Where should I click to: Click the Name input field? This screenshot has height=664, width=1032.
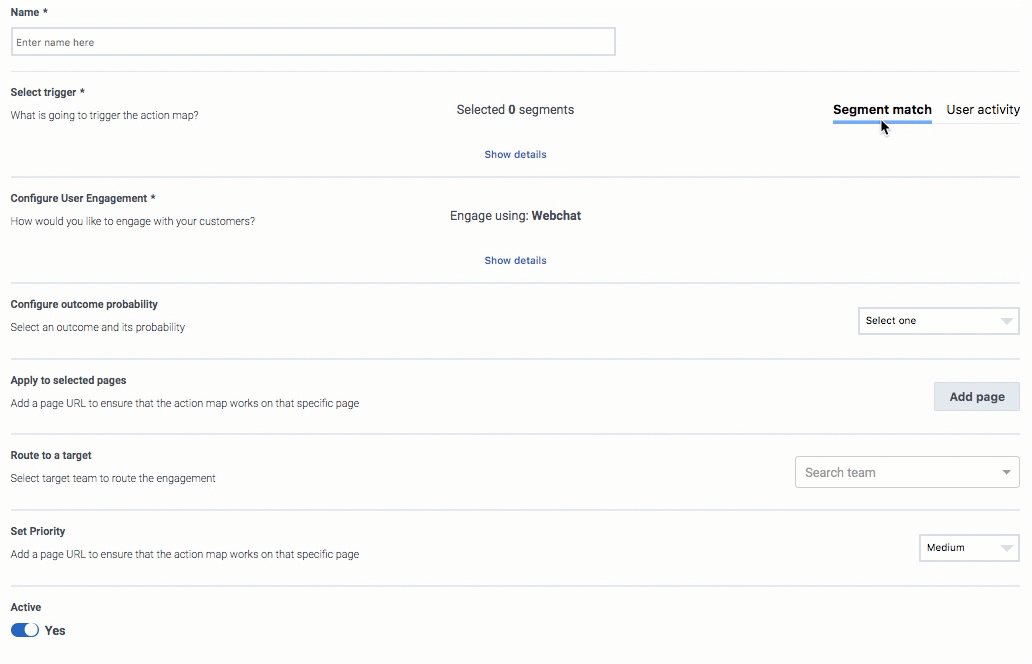313,42
